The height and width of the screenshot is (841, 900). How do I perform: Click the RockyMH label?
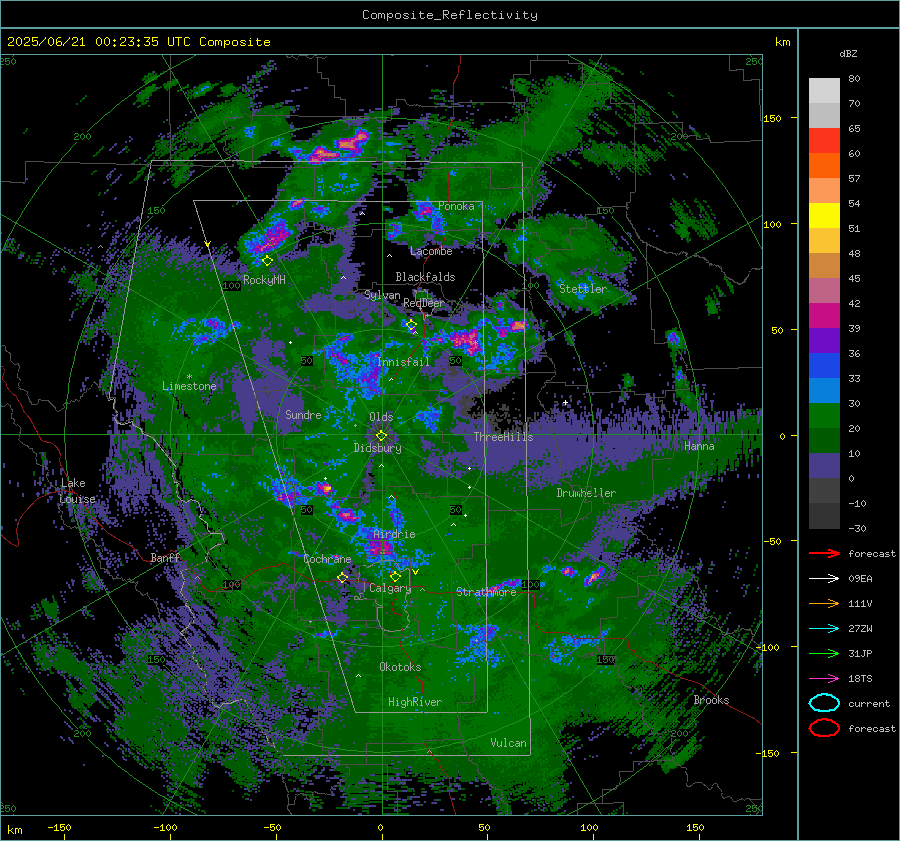tap(264, 280)
